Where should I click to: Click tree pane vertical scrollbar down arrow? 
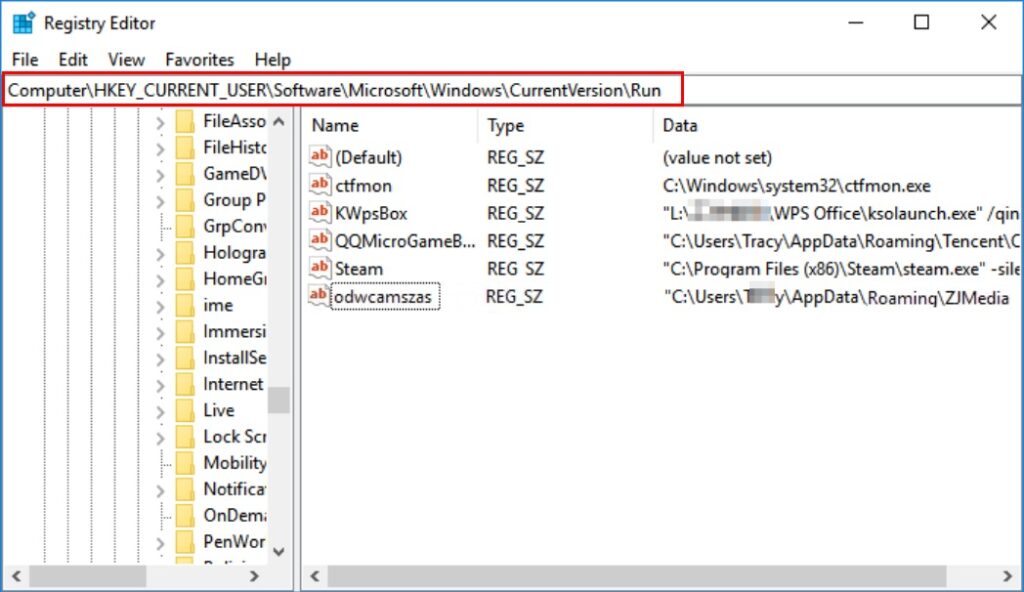point(279,552)
